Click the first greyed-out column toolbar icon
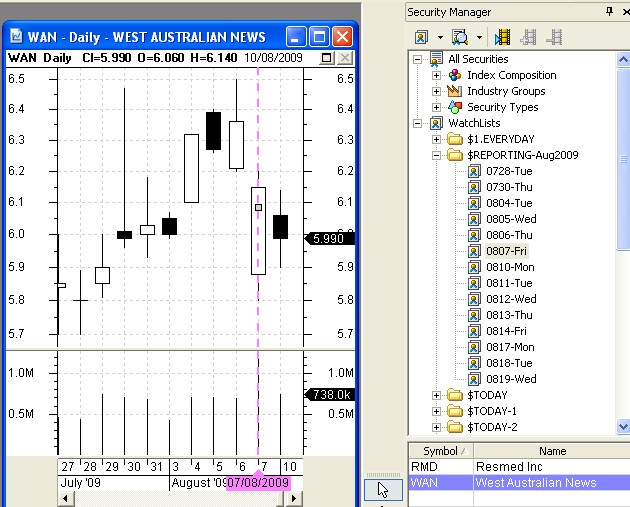 pos(528,37)
